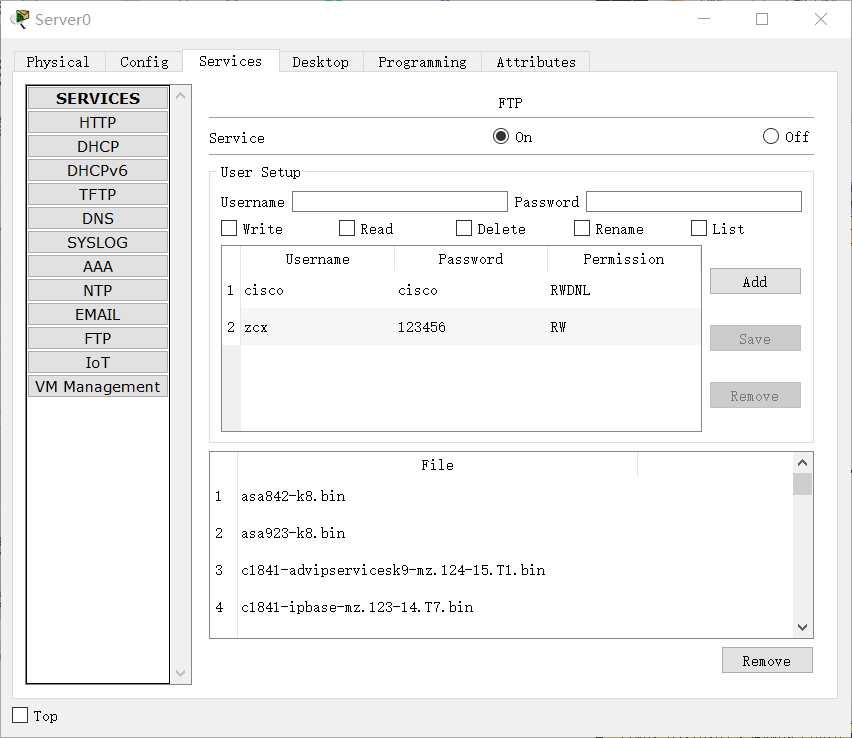Image resolution: width=852 pixels, height=738 pixels.
Task: Click services list scroll-up arrow
Action: 181,96
